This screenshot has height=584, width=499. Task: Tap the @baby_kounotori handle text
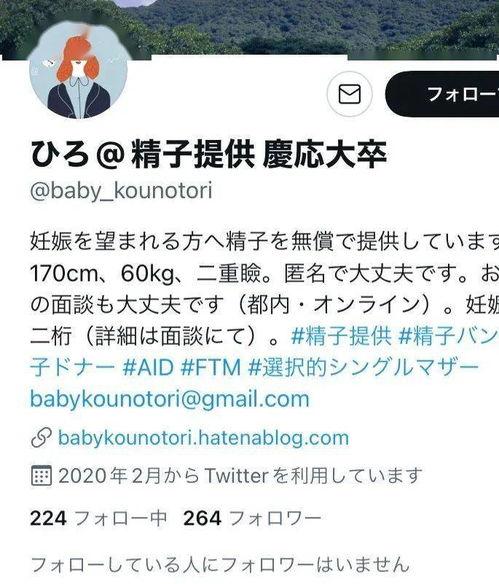click(121, 190)
